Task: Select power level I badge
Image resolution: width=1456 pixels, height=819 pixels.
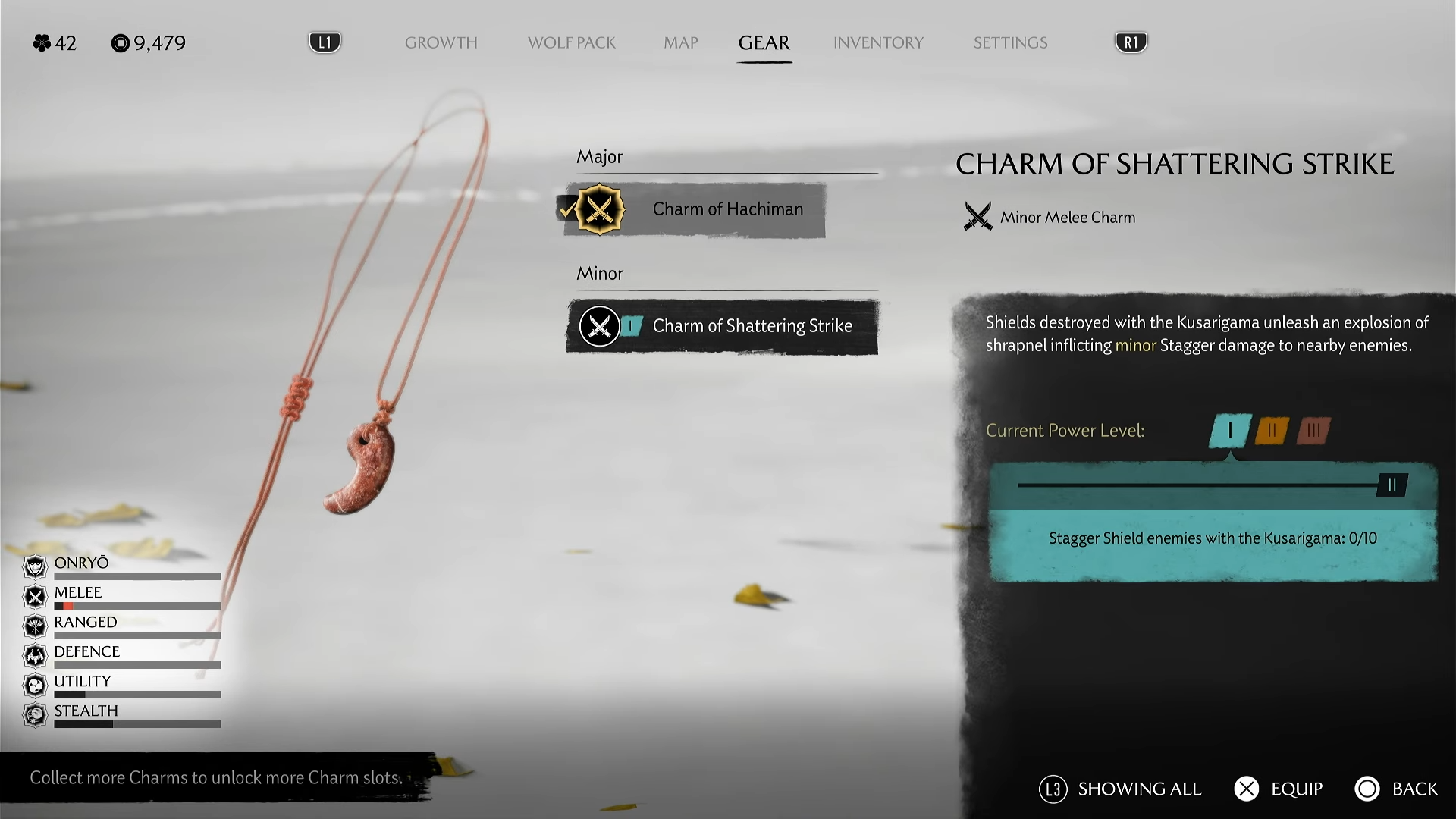Action: [1230, 431]
